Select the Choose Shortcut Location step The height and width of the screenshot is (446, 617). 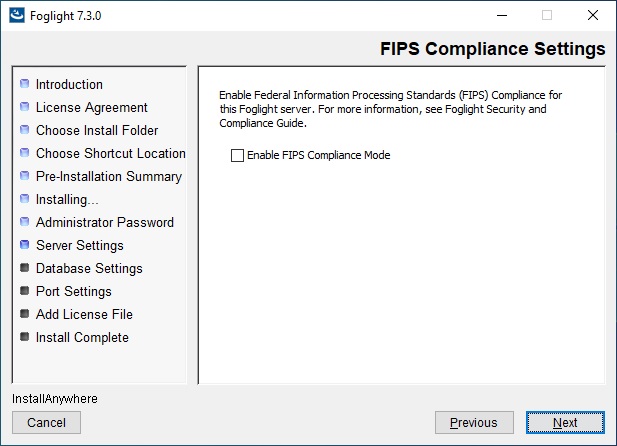pyautogui.click(x=111, y=153)
